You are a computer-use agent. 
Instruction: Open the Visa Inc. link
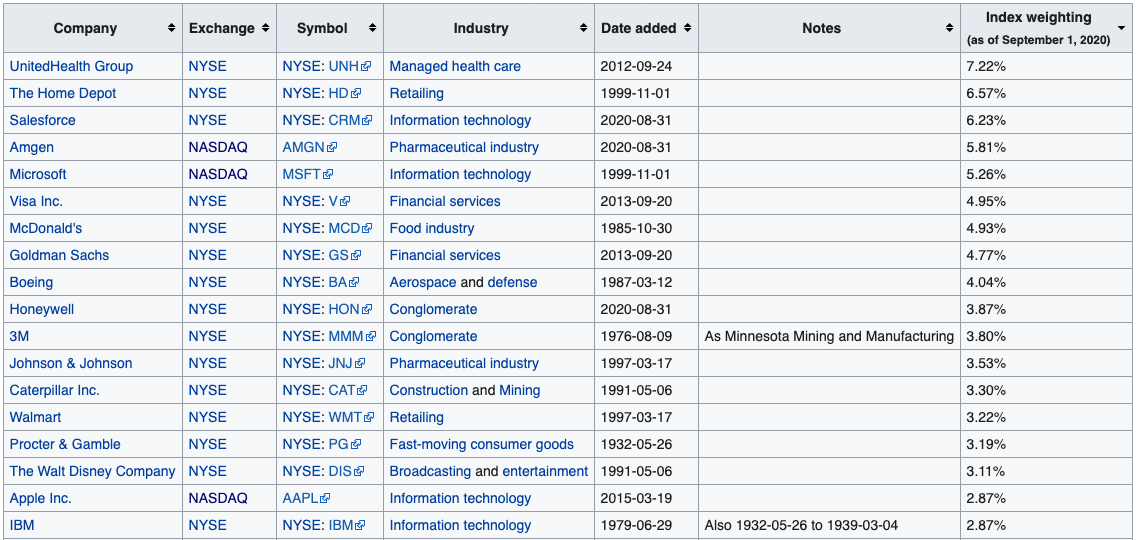pos(36,201)
